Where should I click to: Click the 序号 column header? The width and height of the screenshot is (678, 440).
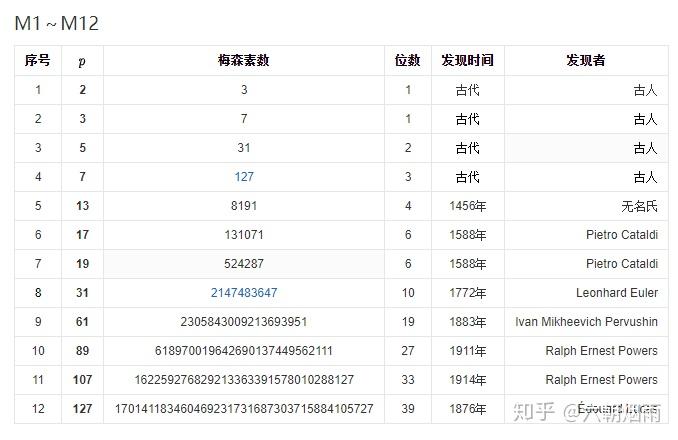pos(38,60)
